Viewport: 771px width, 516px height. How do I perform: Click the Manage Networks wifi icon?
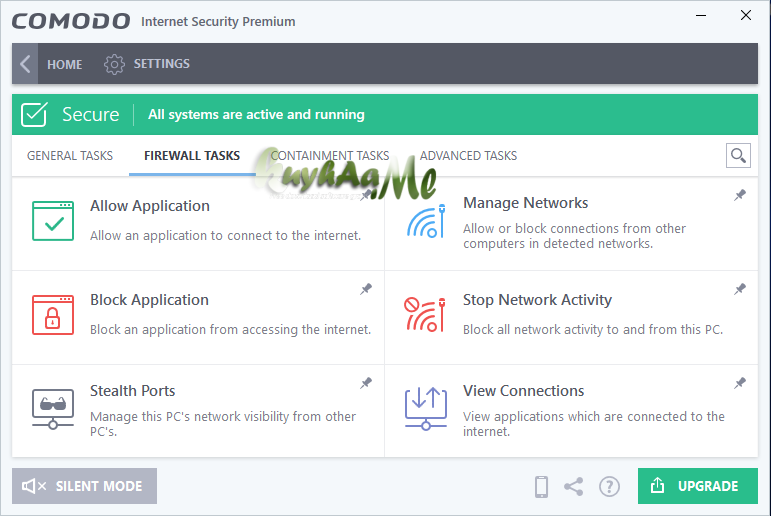[x=425, y=218]
